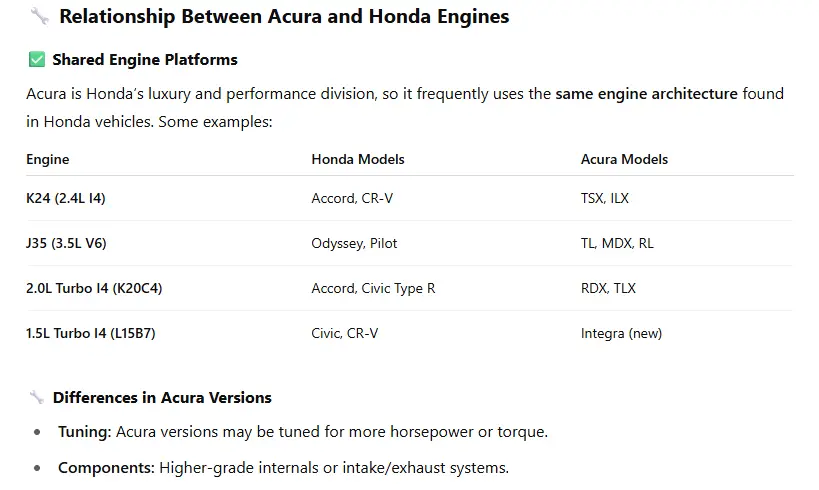Screen dimensions: 819x490
Task: Select the Integra (new) cell
Action: pos(621,333)
